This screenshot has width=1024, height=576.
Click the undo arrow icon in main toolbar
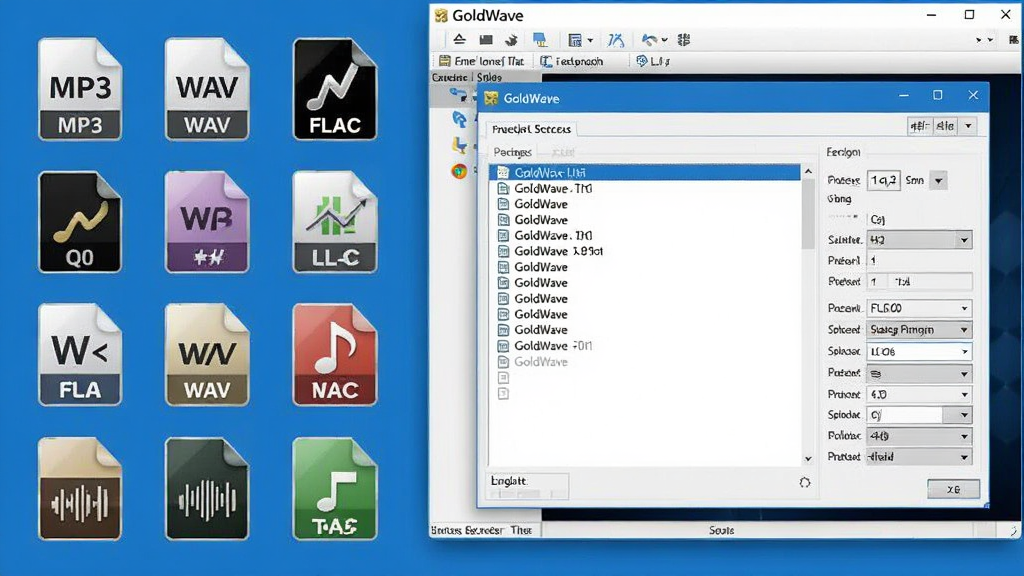click(649, 40)
